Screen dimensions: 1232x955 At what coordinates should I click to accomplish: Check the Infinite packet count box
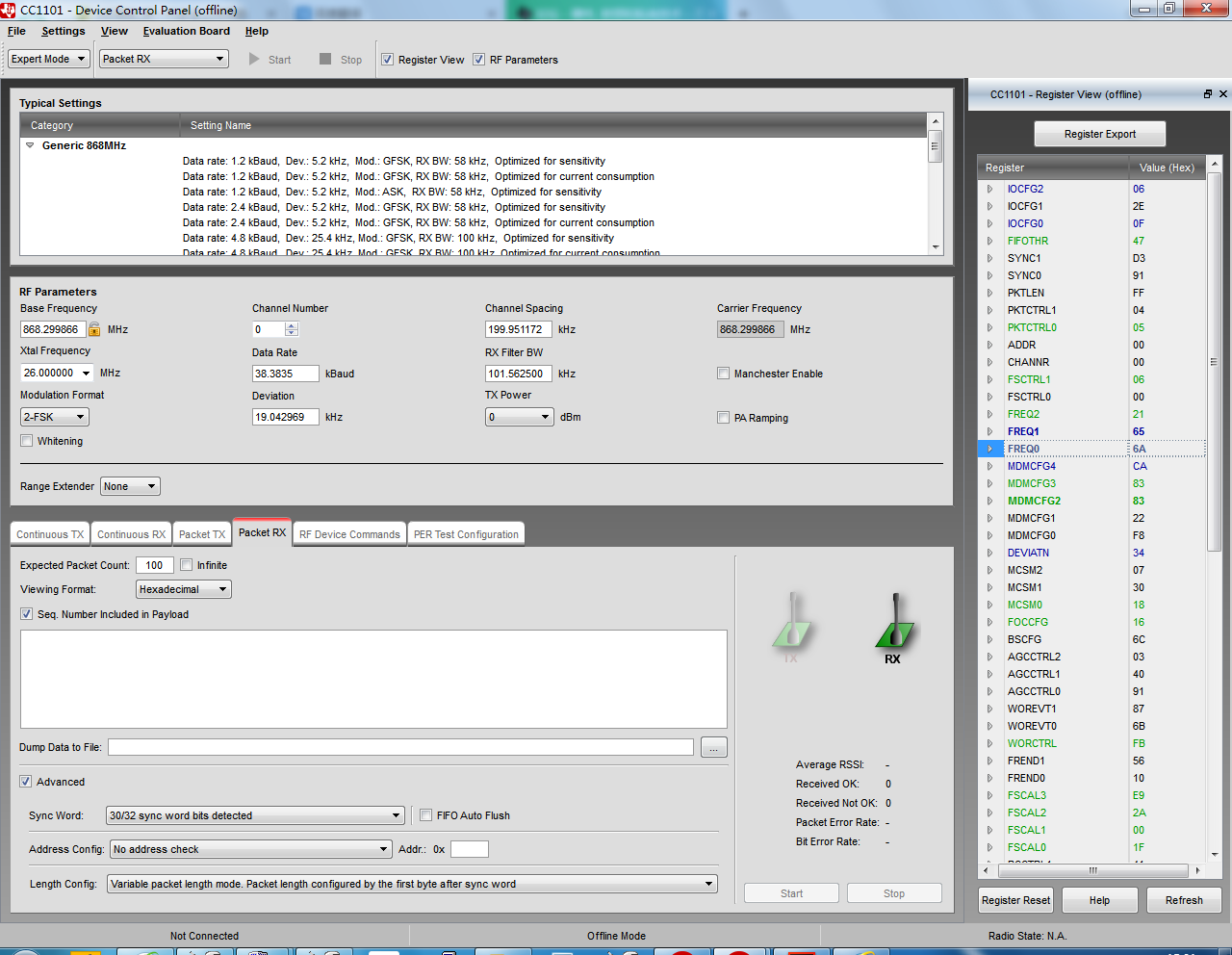186,565
